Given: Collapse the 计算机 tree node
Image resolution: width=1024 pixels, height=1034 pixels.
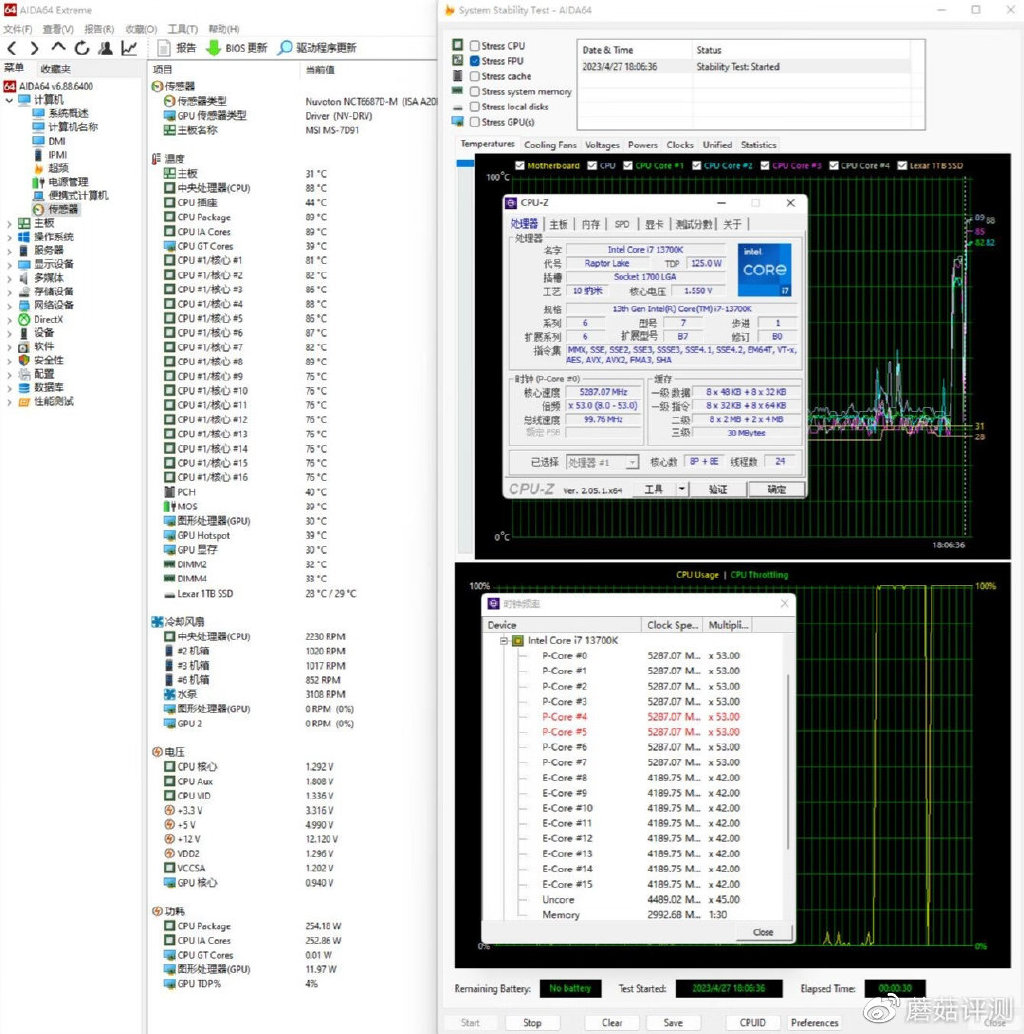Looking at the screenshot, I should pos(10,100).
